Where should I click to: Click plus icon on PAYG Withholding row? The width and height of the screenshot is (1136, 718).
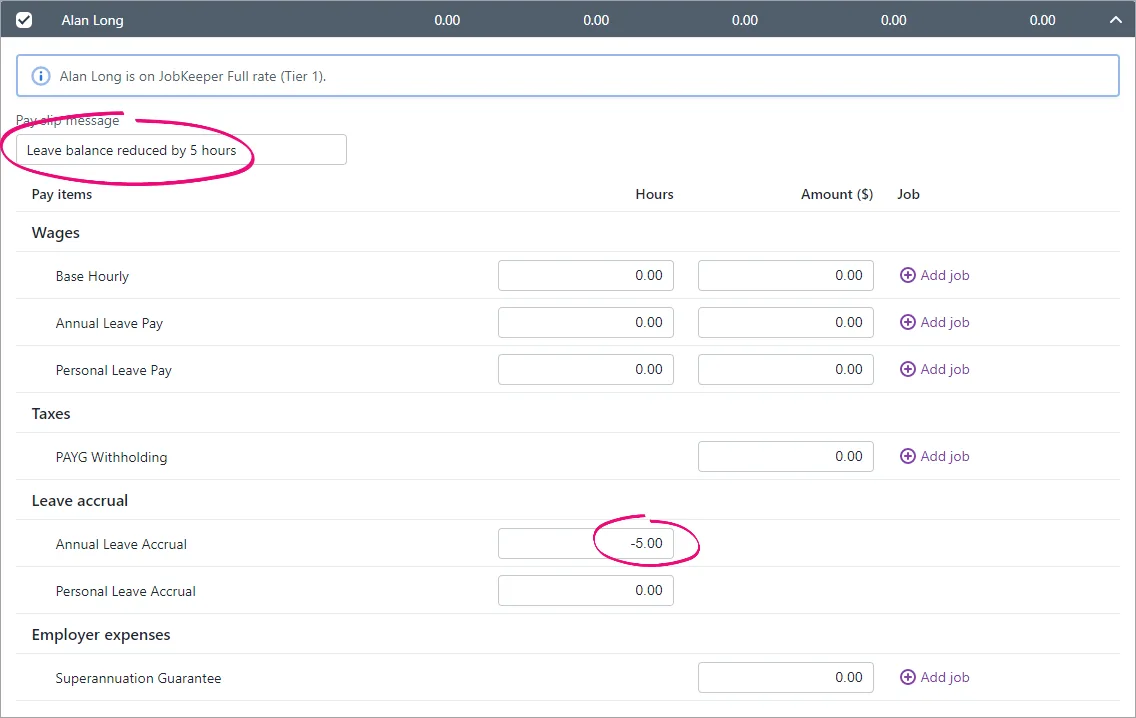pos(907,456)
